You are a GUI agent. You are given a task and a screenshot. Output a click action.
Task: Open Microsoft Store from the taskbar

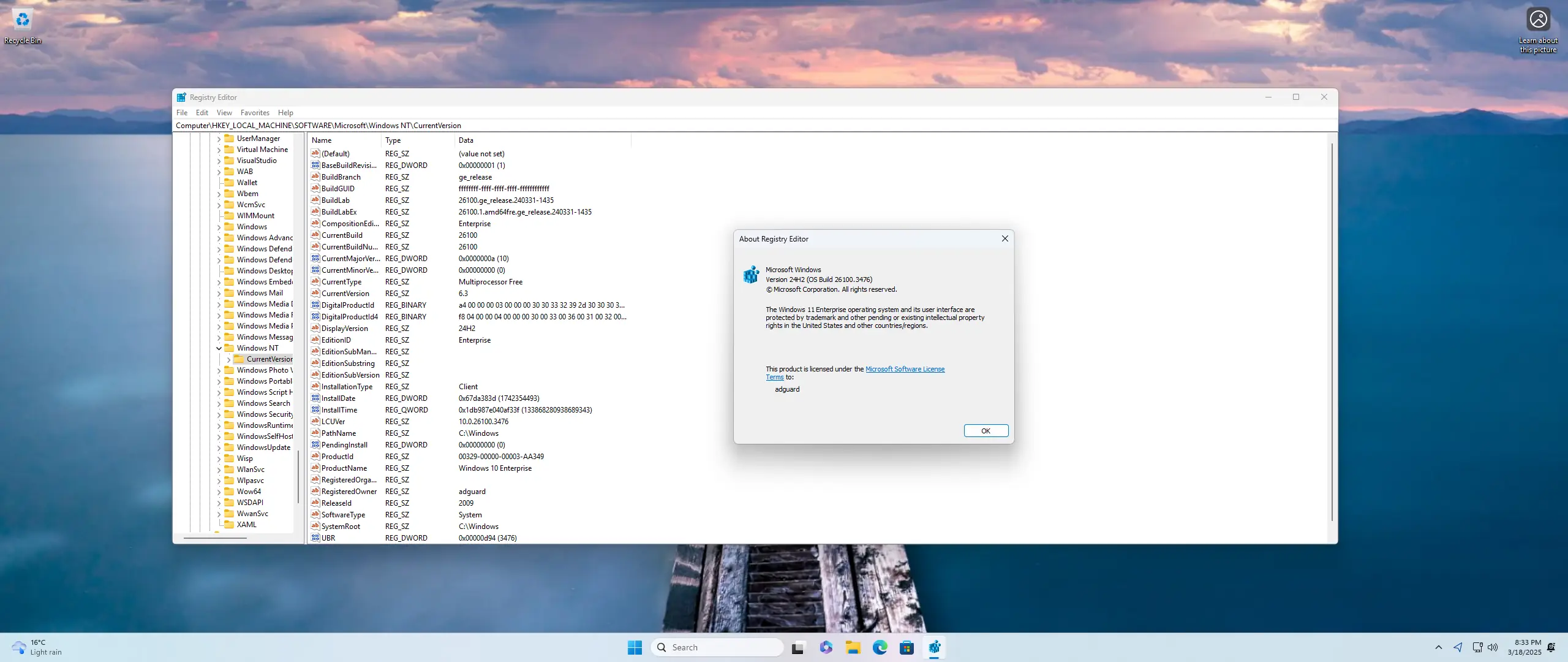907,647
